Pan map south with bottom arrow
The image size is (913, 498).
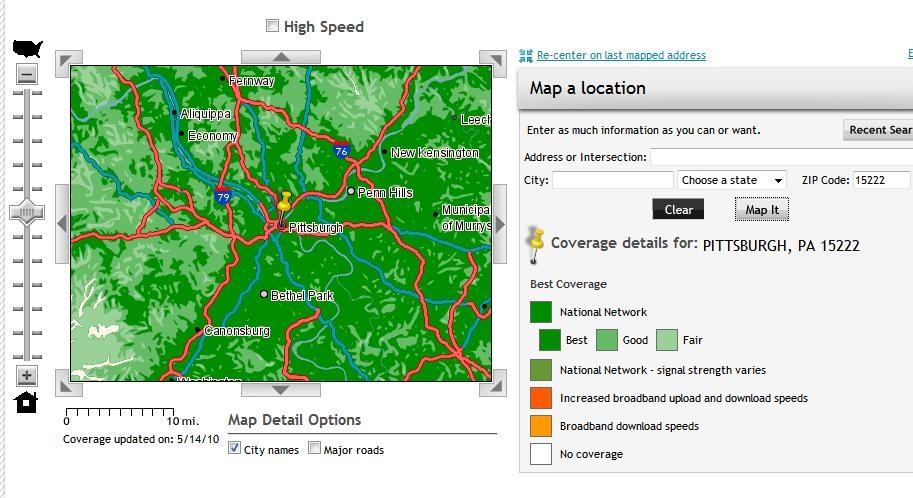pos(281,389)
